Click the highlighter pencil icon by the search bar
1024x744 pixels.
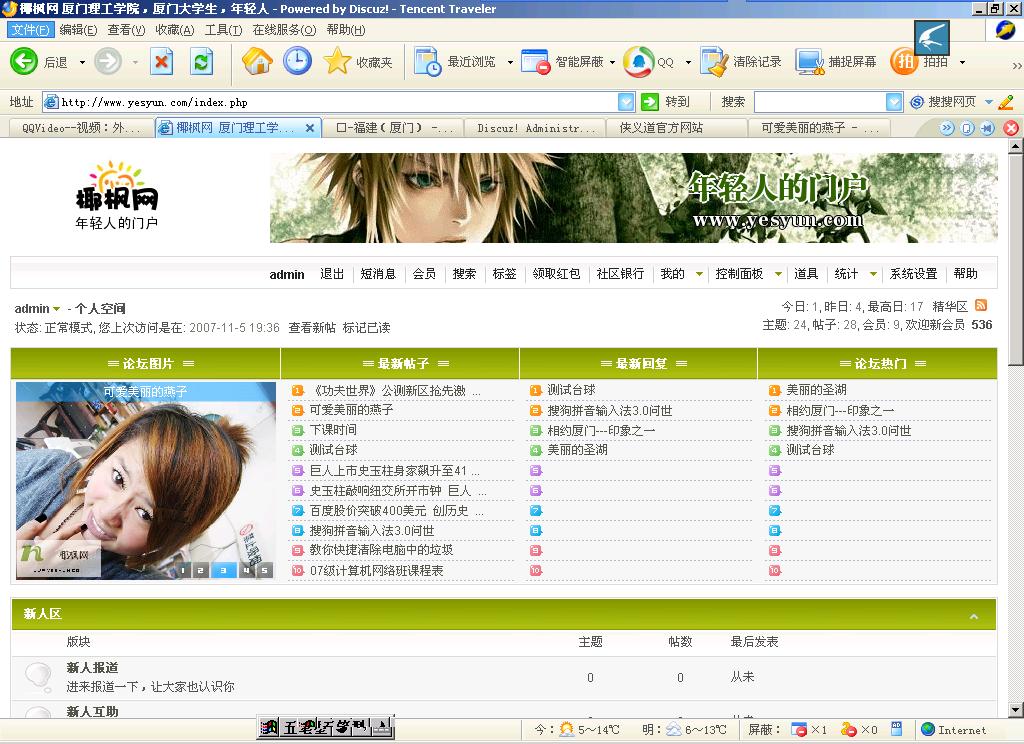point(1006,102)
